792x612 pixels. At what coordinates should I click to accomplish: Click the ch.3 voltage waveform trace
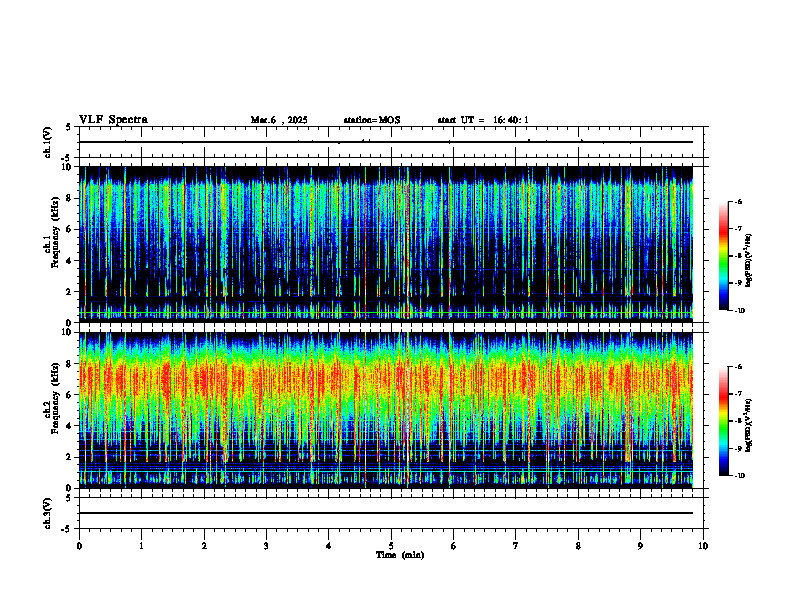pyautogui.click(x=386, y=513)
